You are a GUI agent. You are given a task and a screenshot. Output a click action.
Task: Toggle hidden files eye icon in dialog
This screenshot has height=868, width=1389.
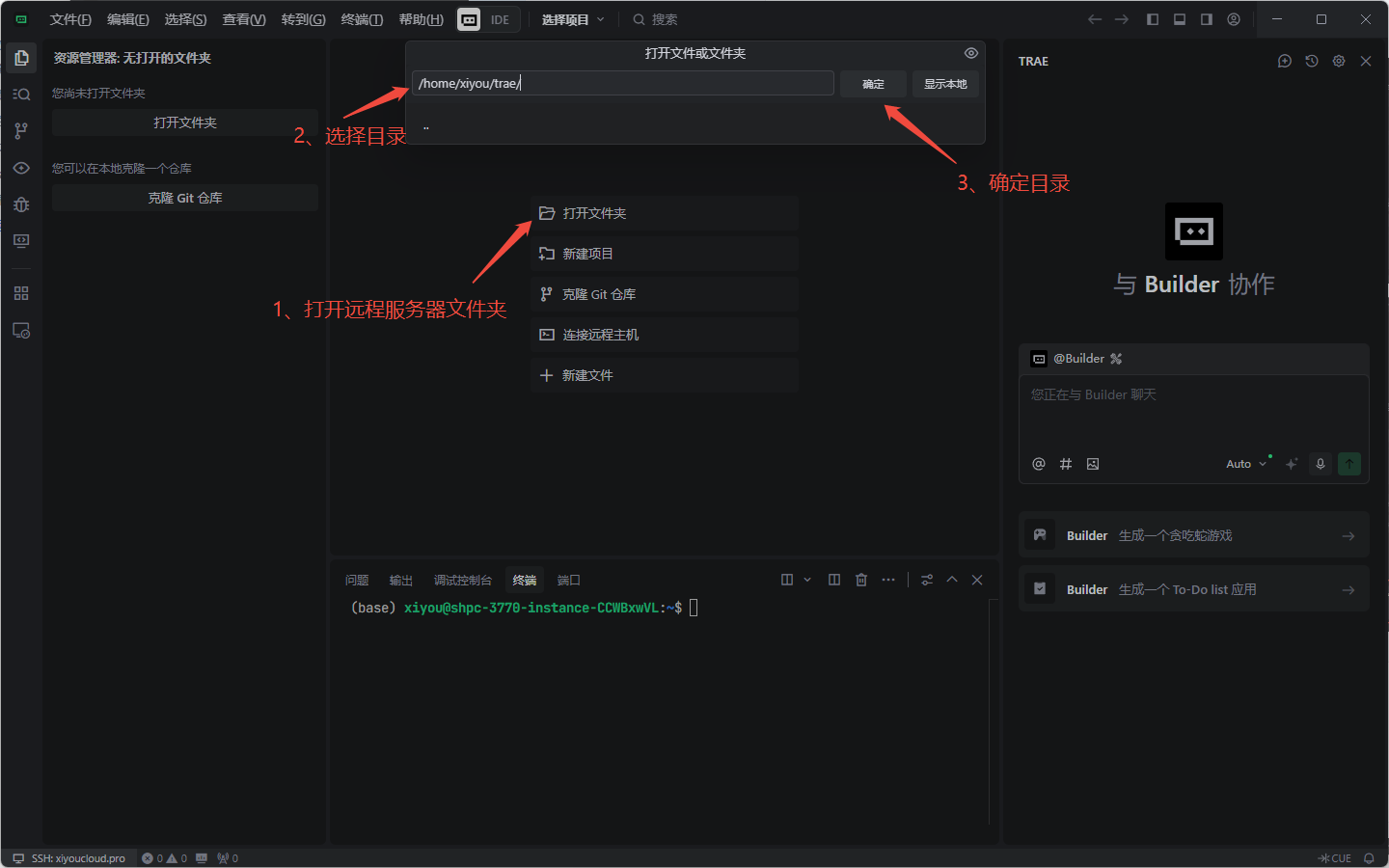point(971,53)
